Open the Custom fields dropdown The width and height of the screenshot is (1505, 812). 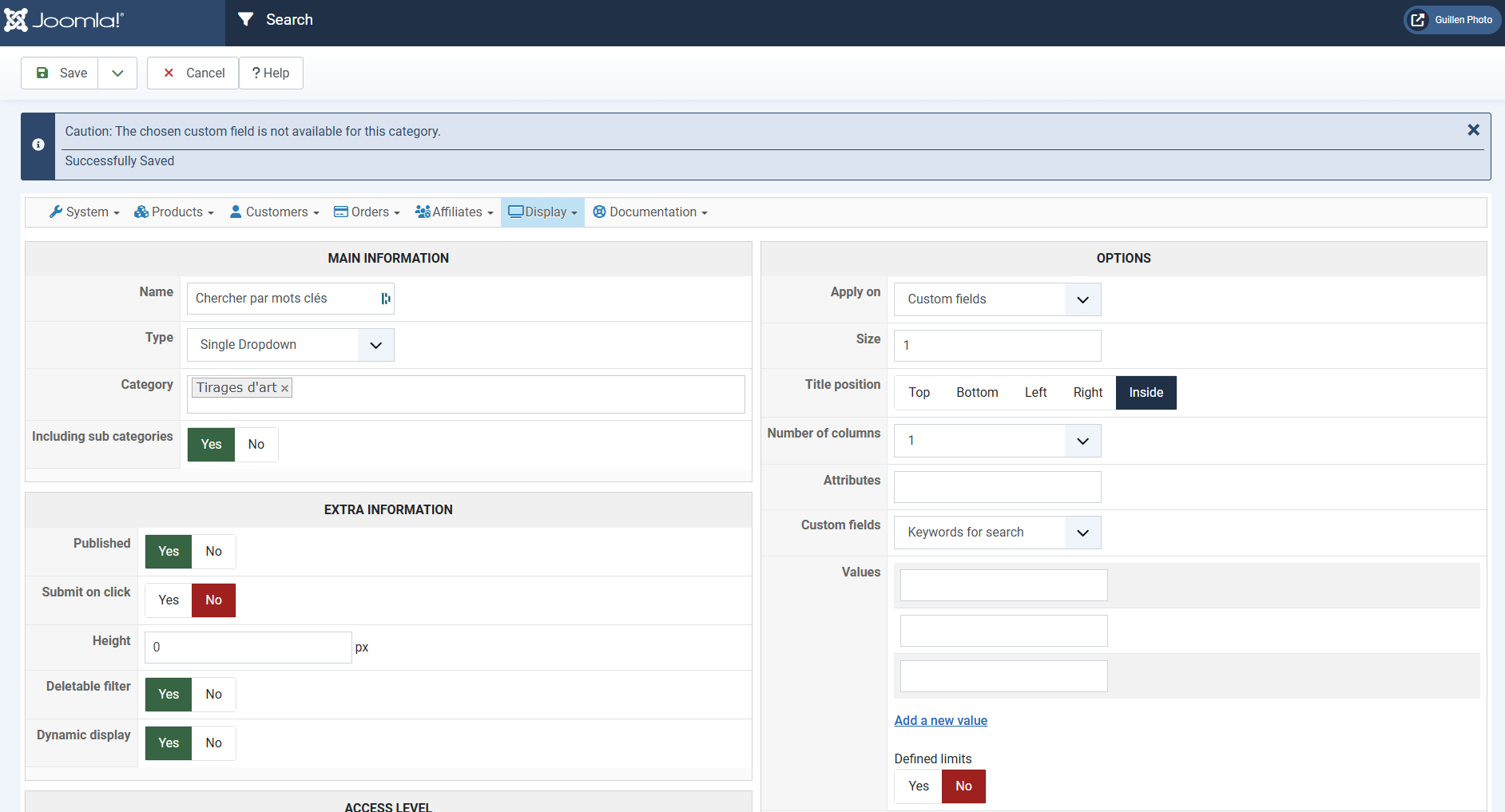pos(998,533)
